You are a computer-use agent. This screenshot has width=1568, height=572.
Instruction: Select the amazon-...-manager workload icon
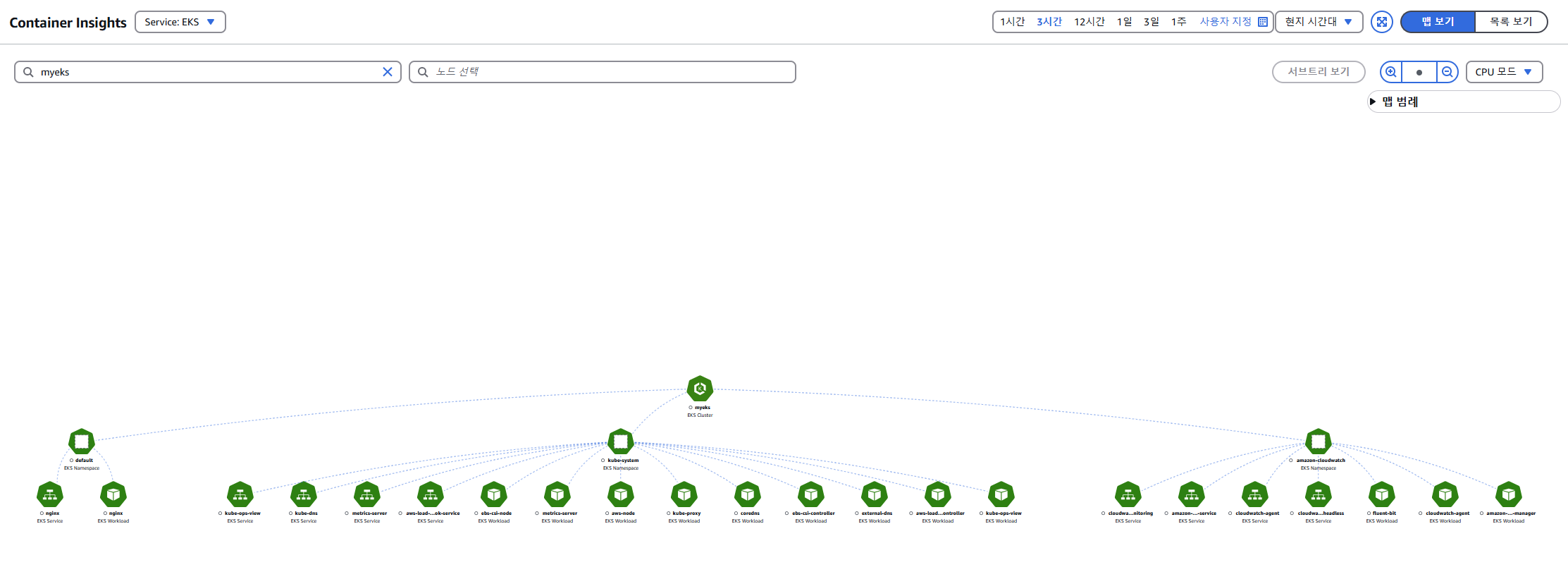click(x=1509, y=494)
